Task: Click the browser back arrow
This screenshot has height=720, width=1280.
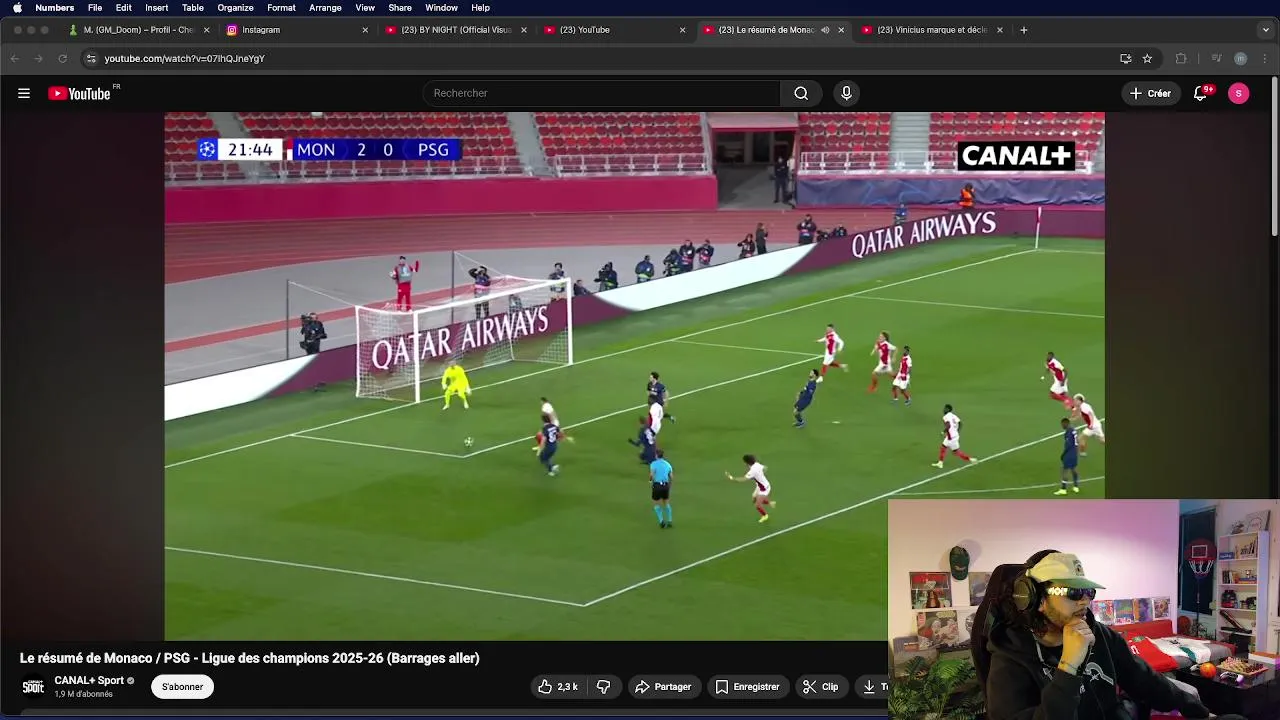Action: 15,58
